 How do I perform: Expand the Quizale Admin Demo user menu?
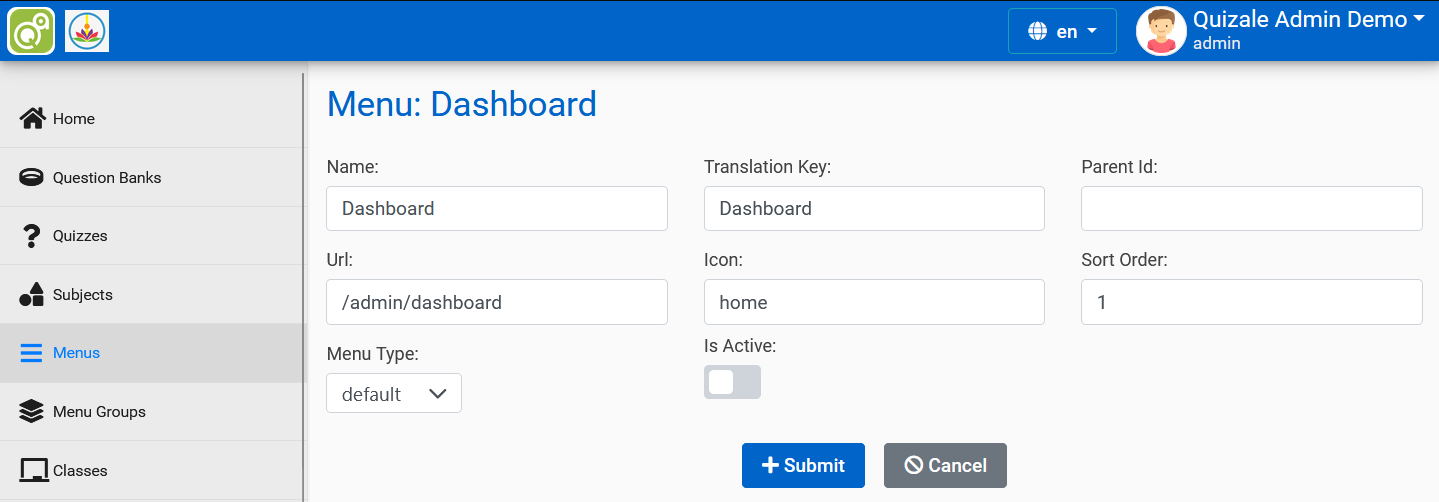(1309, 20)
